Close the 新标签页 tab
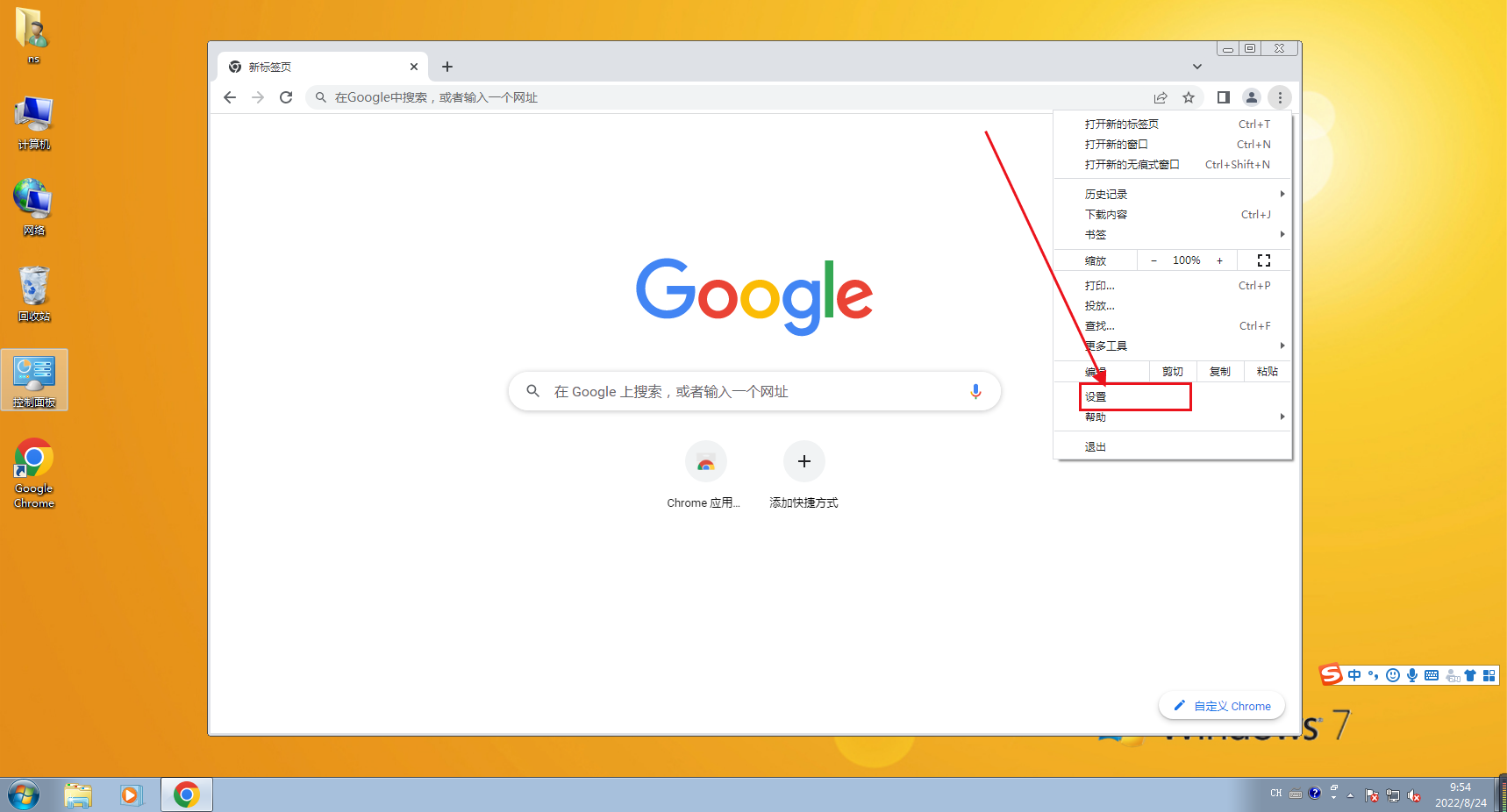This screenshot has width=1507, height=812. tap(414, 67)
